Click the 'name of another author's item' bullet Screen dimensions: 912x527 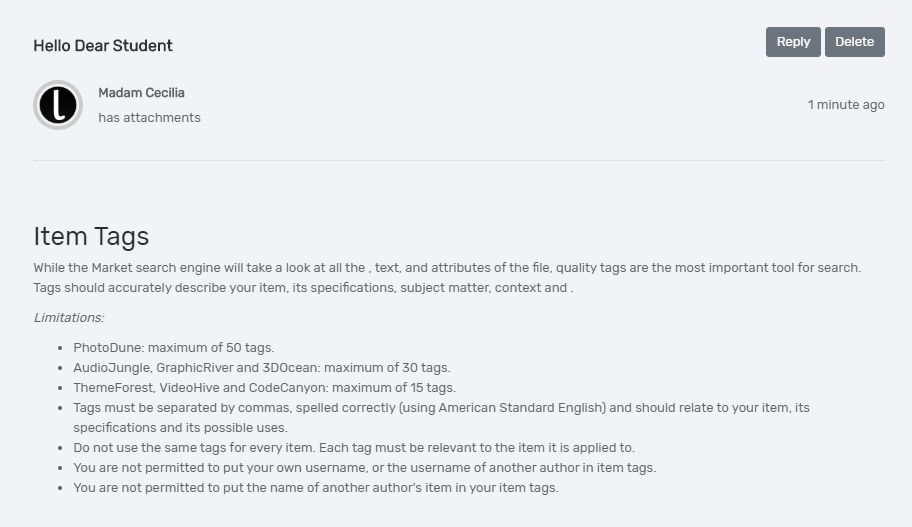[315, 488]
